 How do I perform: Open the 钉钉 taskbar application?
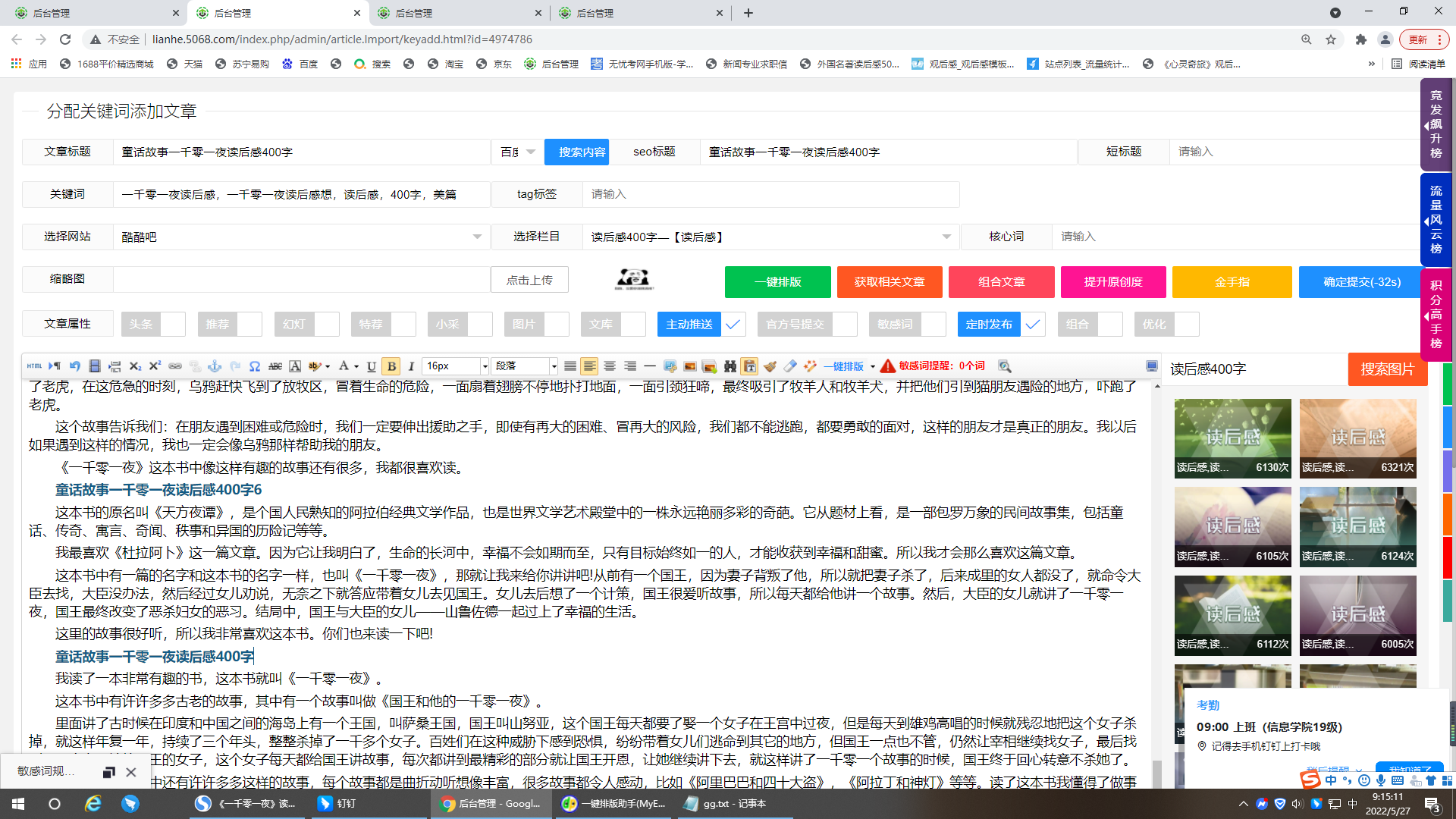[370, 804]
